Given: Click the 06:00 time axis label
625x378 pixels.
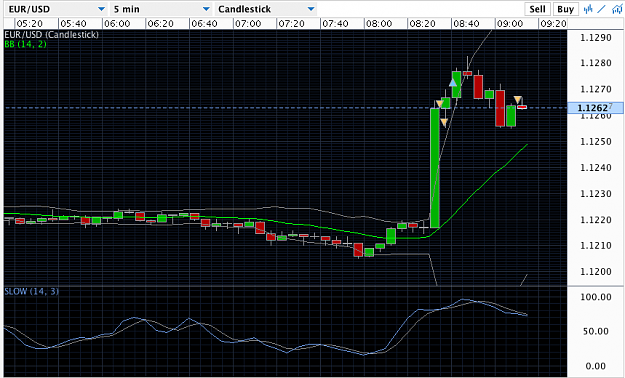Looking at the screenshot, I should (x=117, y=24).
